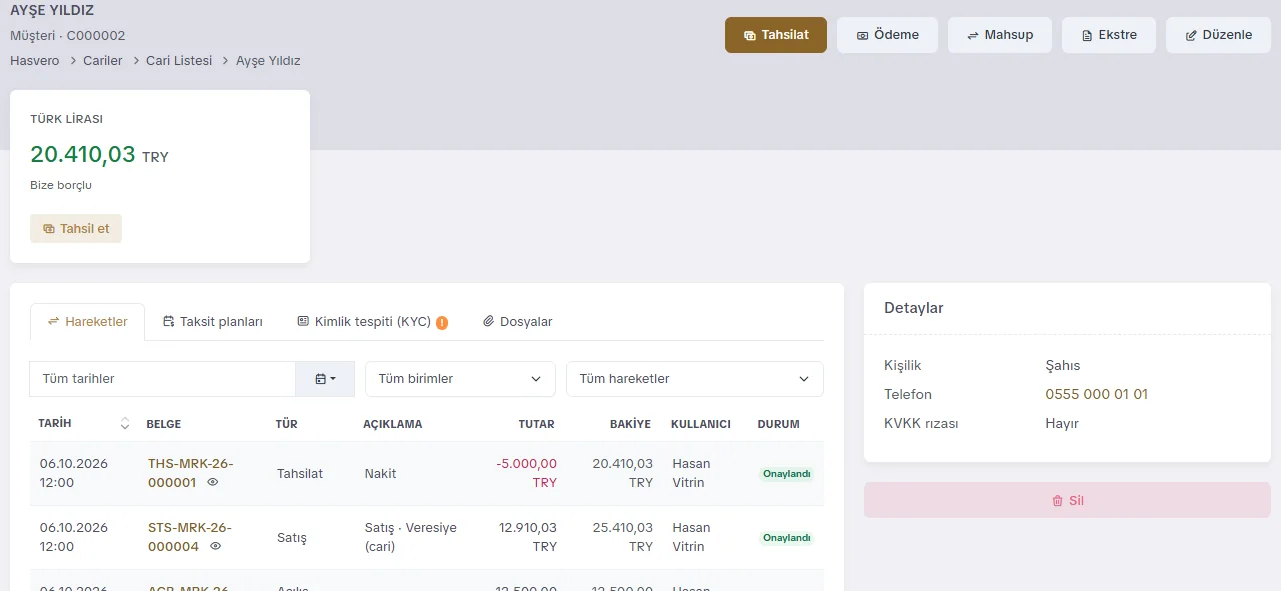This screenshot has height=591, width=1281.
Task: Expand the Tüm hareketler filter dropdown
Action: [x=695, y=379]
